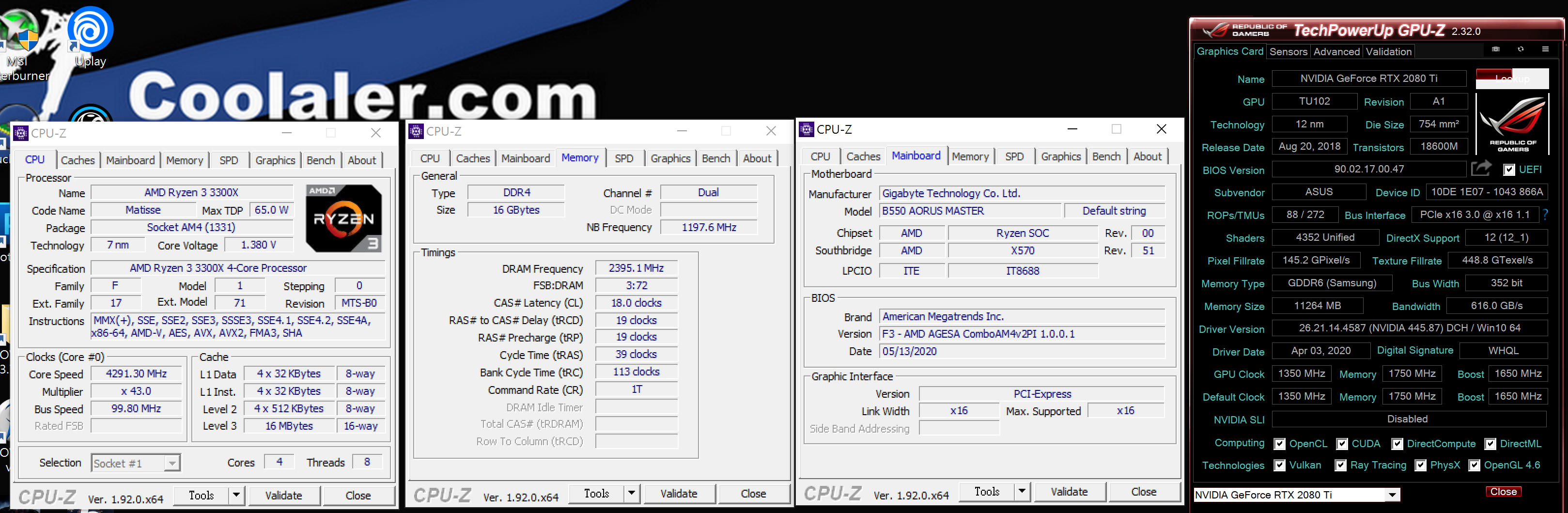This screenshot has width=1568, height=513.
Task: Switch to Validation tab in GPU-Z
Action: [x=1388, y=52]
